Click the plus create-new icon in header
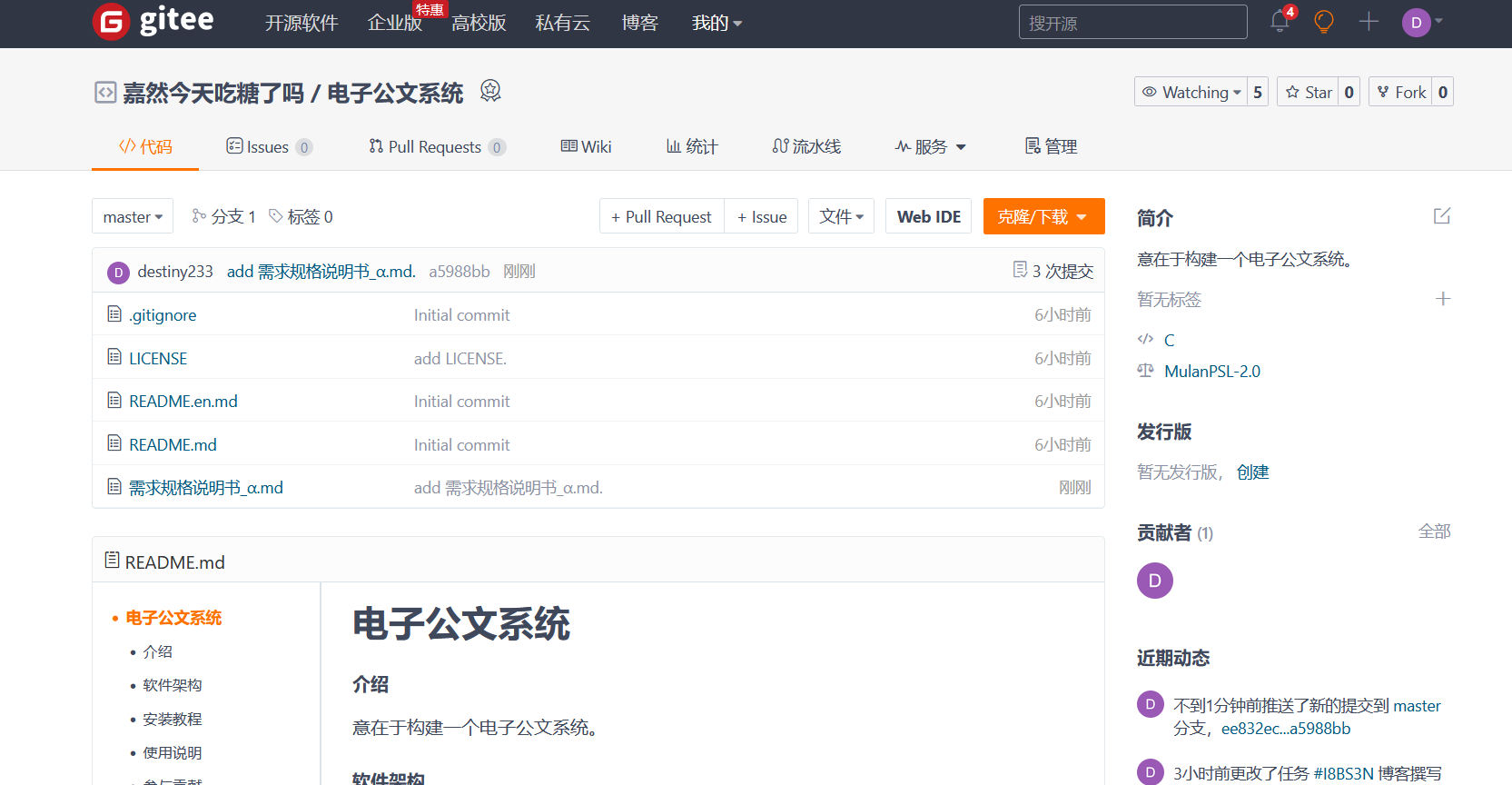 pos(1369,22)
